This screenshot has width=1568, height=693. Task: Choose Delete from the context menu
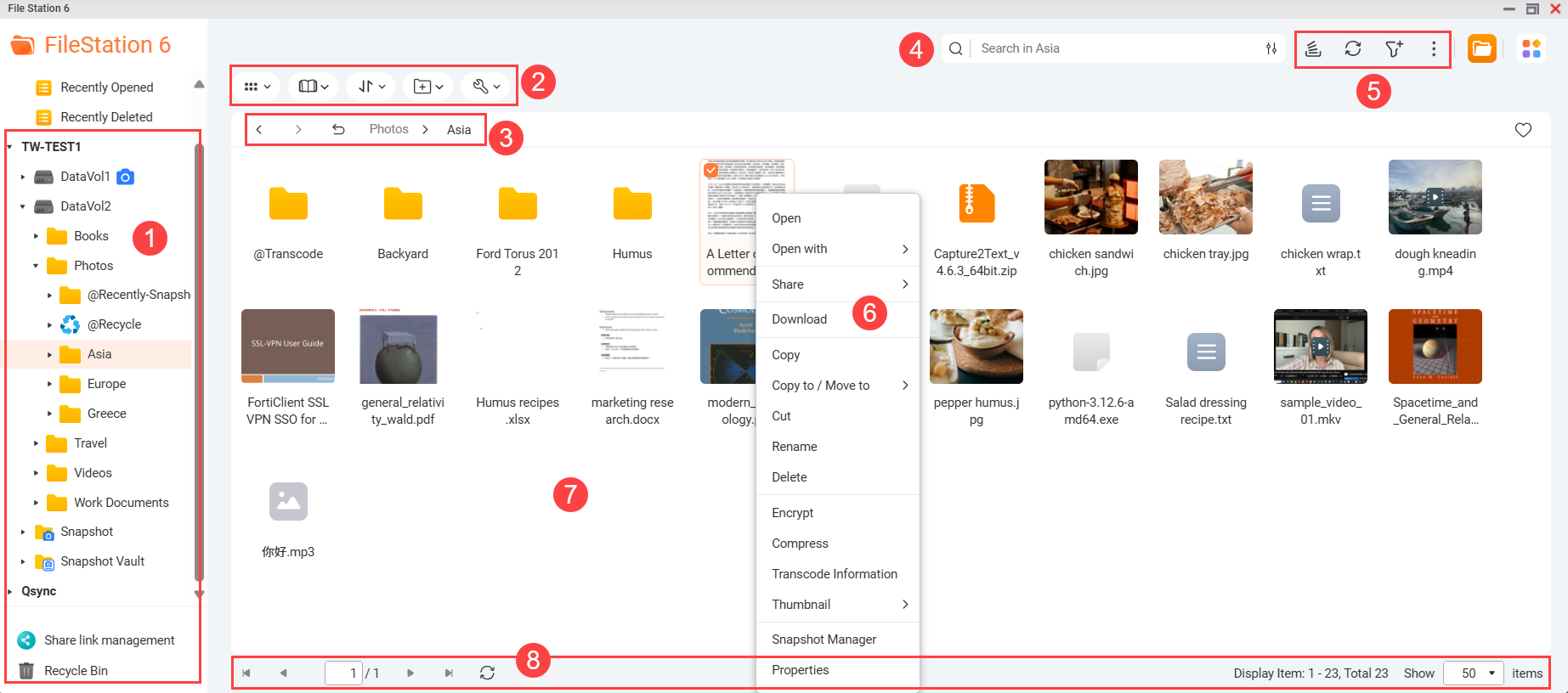(x=838, y=477)
